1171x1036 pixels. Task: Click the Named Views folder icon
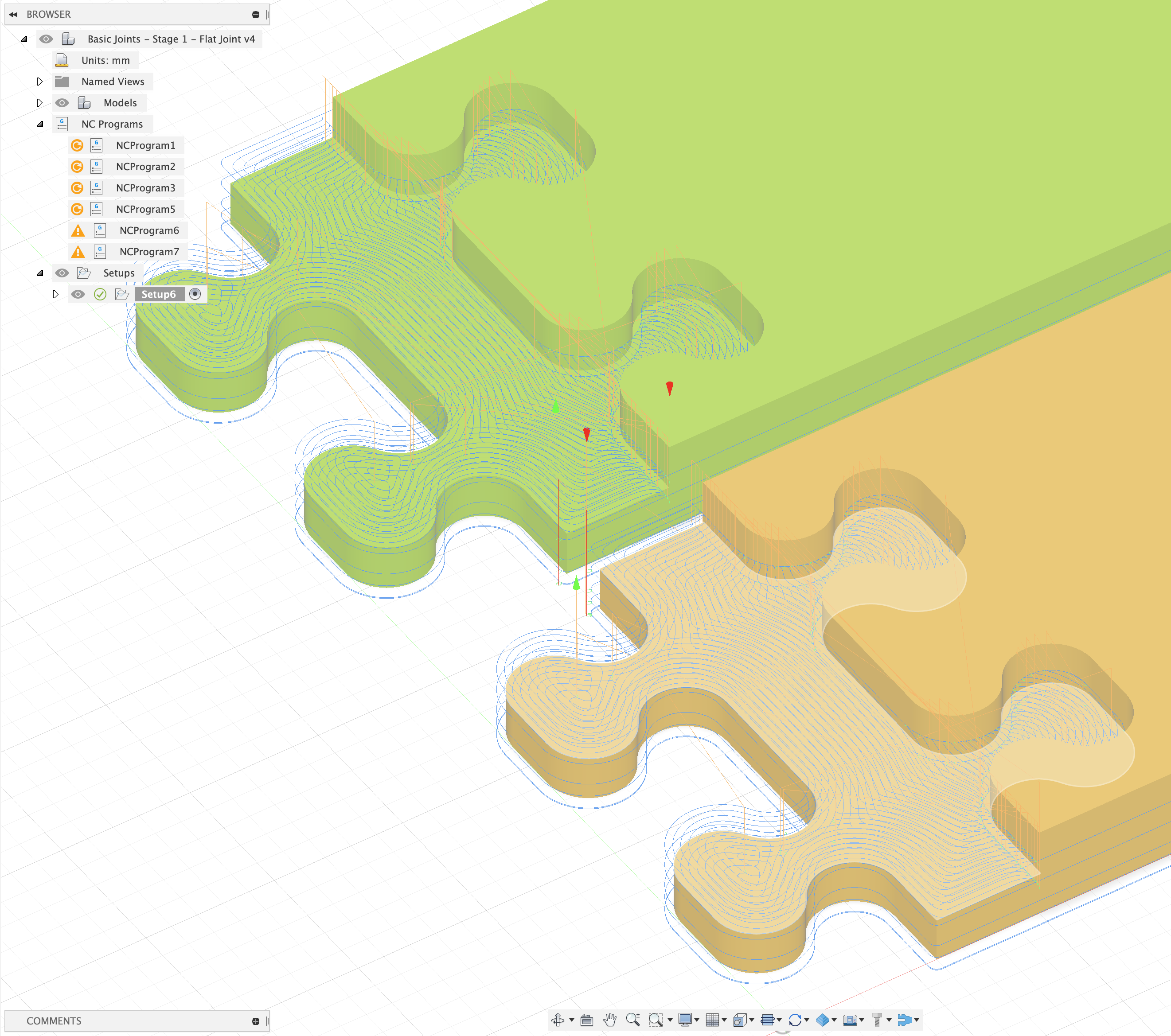62,82
